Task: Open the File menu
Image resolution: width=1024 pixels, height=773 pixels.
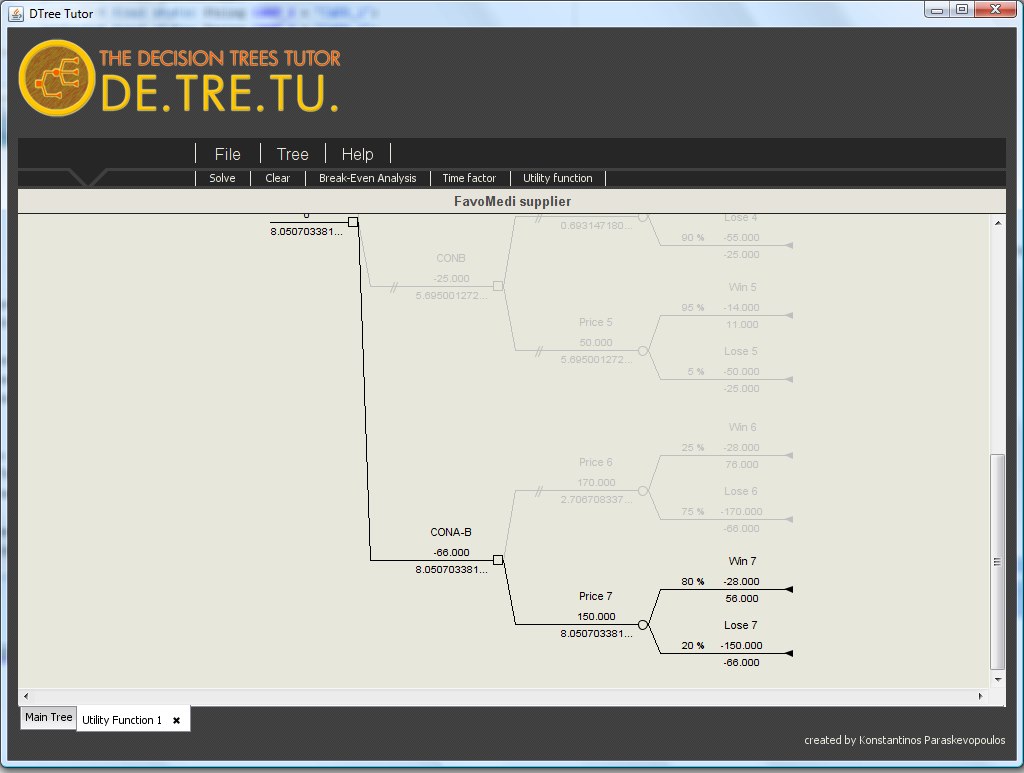Action: 227,154
